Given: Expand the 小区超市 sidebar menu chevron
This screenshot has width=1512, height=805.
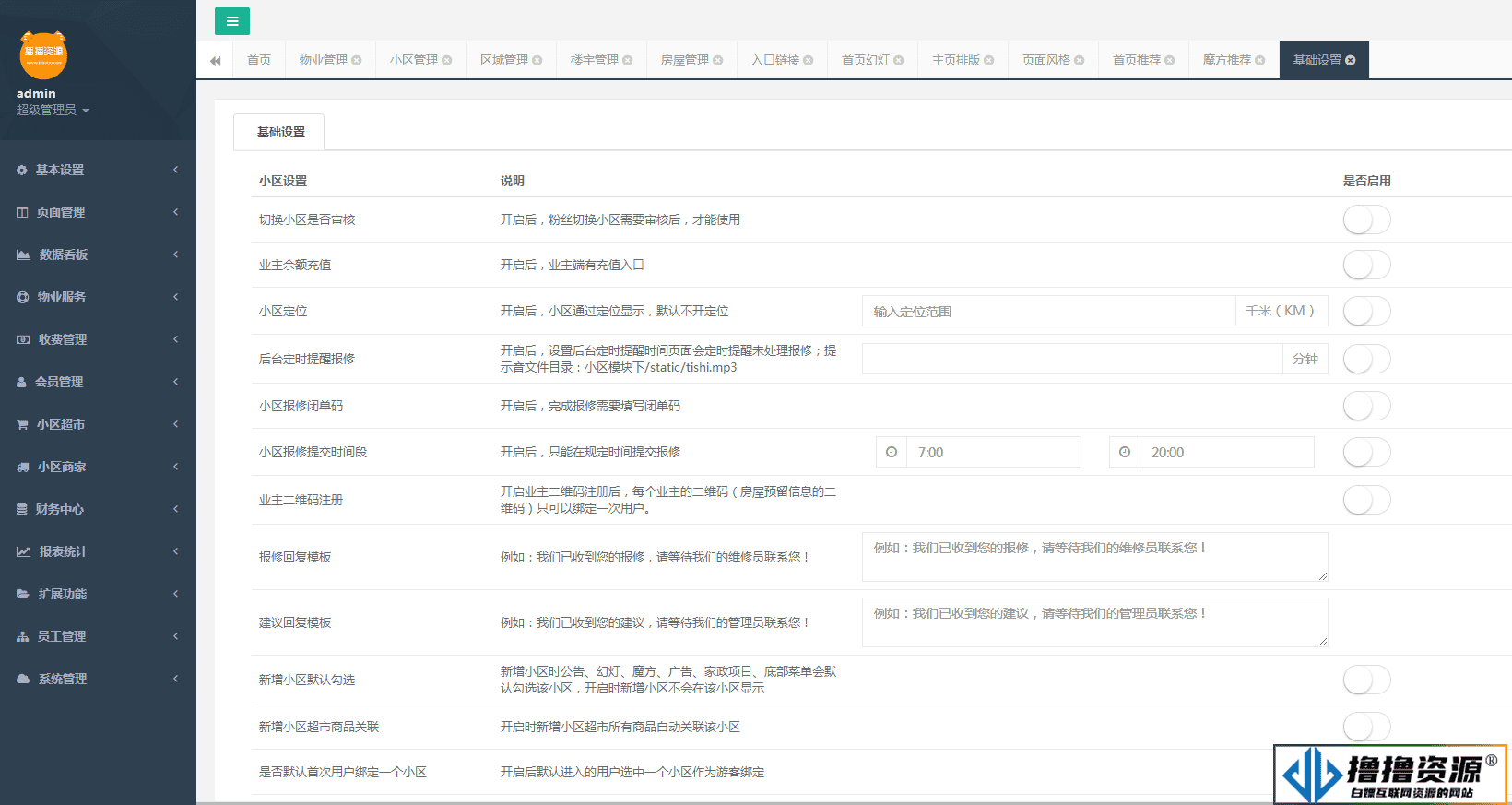Looking at the screenshot, I should [x=175, y=424].
